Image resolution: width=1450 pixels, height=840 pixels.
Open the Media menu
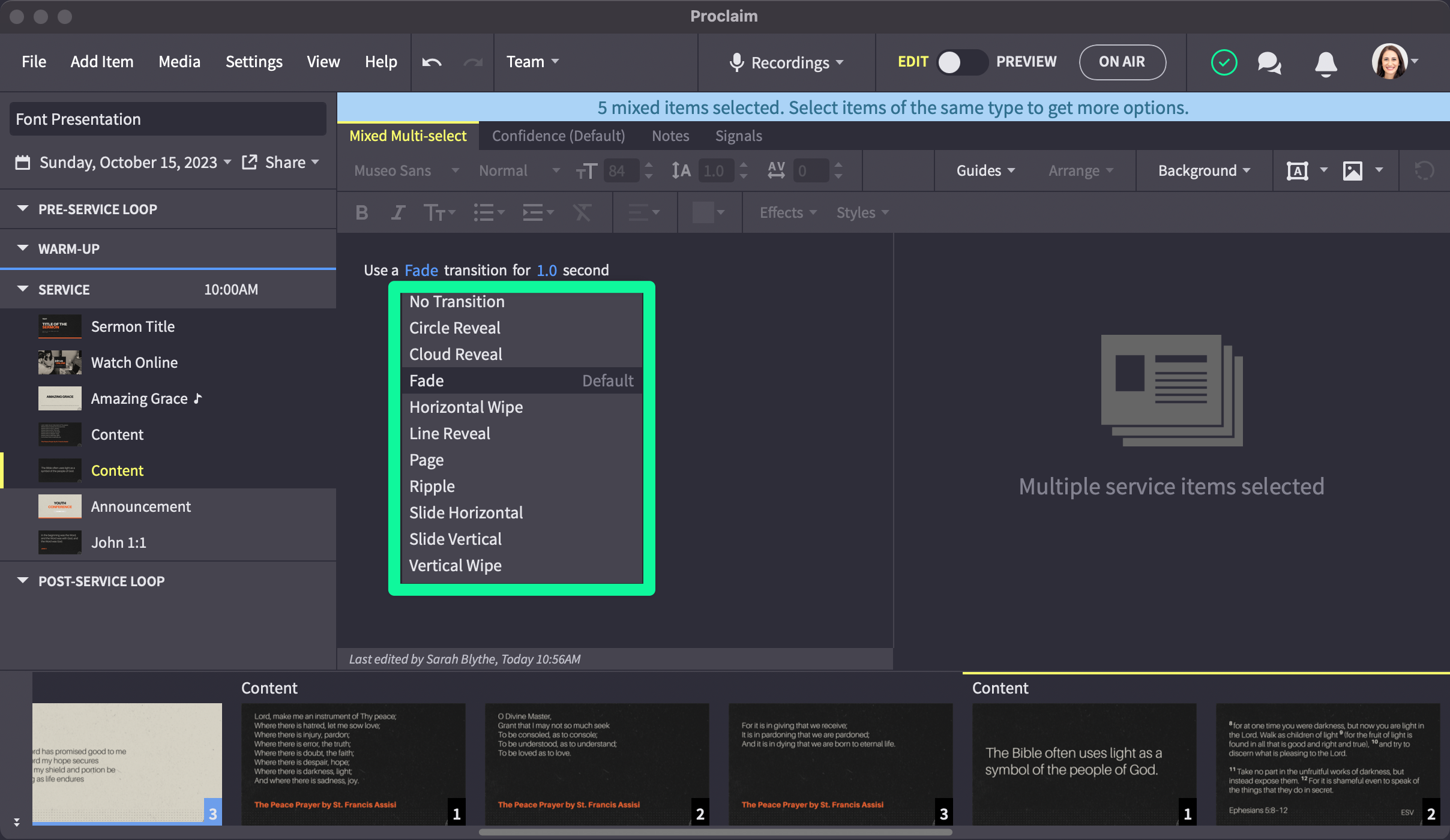(x=179, y=62)
